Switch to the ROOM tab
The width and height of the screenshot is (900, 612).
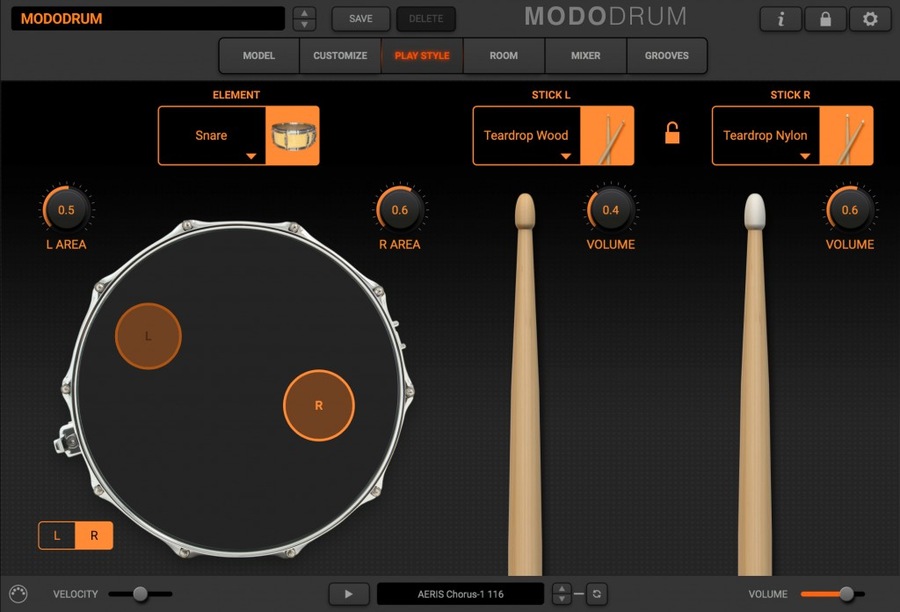(504, 56)
